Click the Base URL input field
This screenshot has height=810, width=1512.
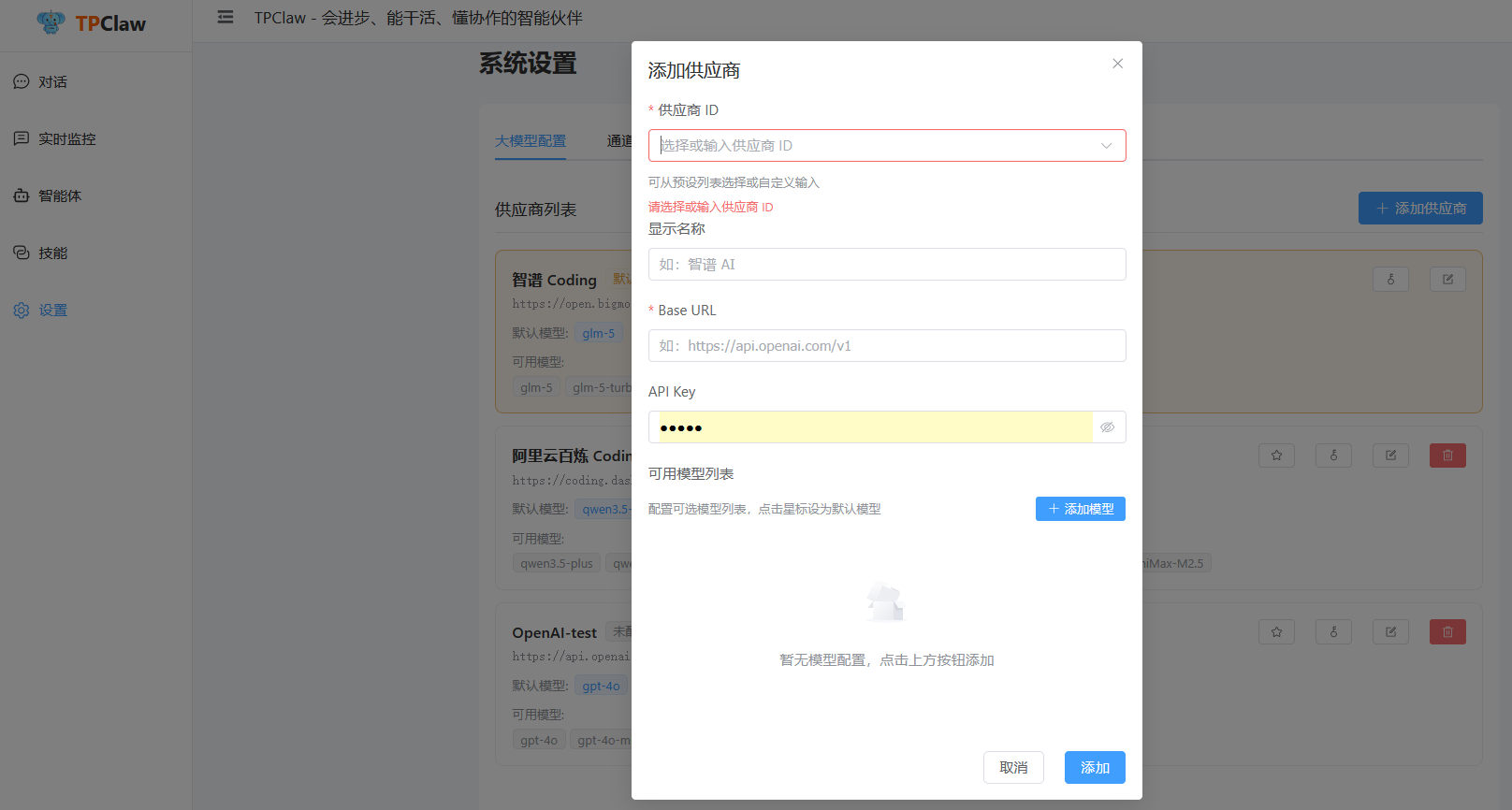point(887,345)
